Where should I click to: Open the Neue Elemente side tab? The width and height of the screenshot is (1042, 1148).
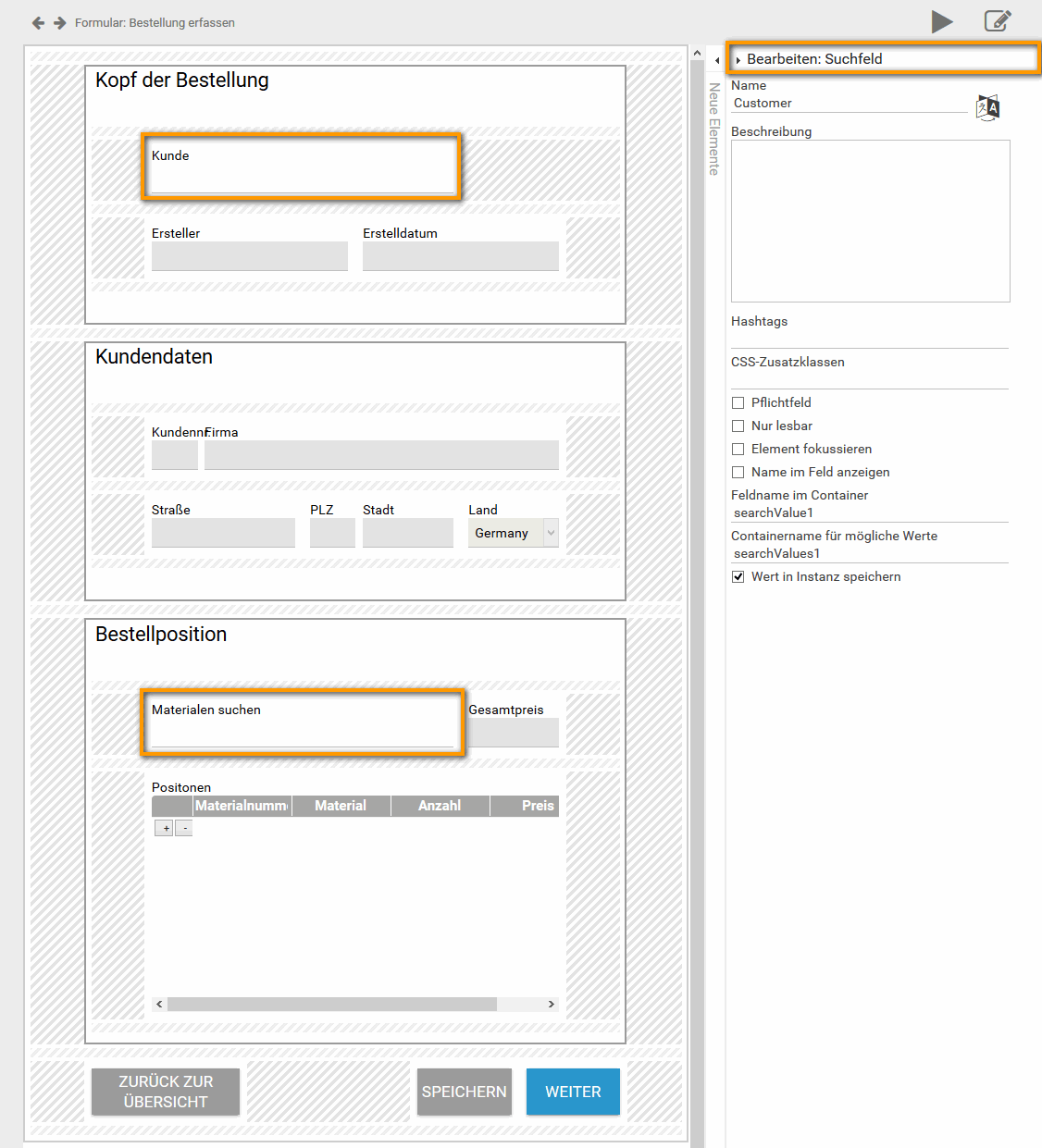click(x=714, y=129)
